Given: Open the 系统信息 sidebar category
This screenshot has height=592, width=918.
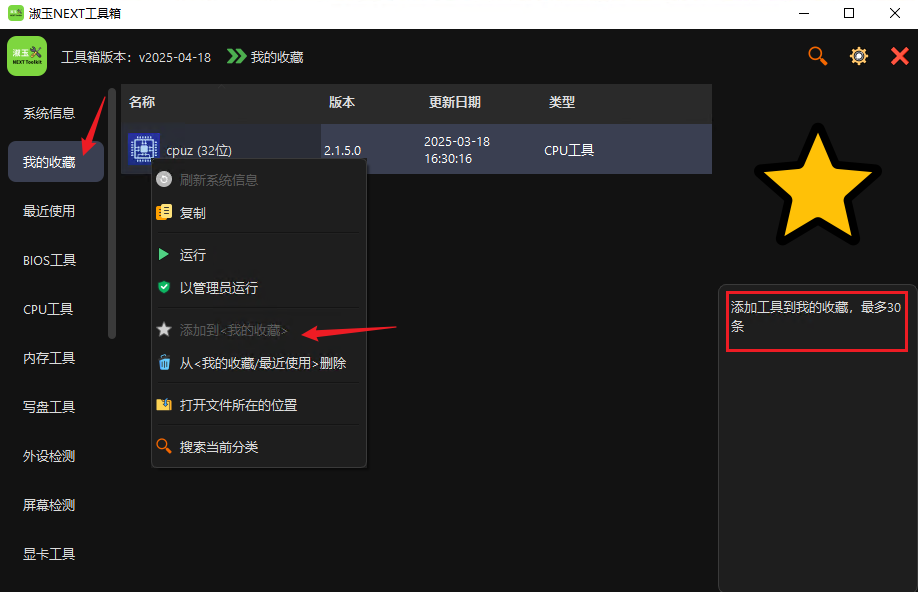Looking at the screenshot, I should 49,113.
